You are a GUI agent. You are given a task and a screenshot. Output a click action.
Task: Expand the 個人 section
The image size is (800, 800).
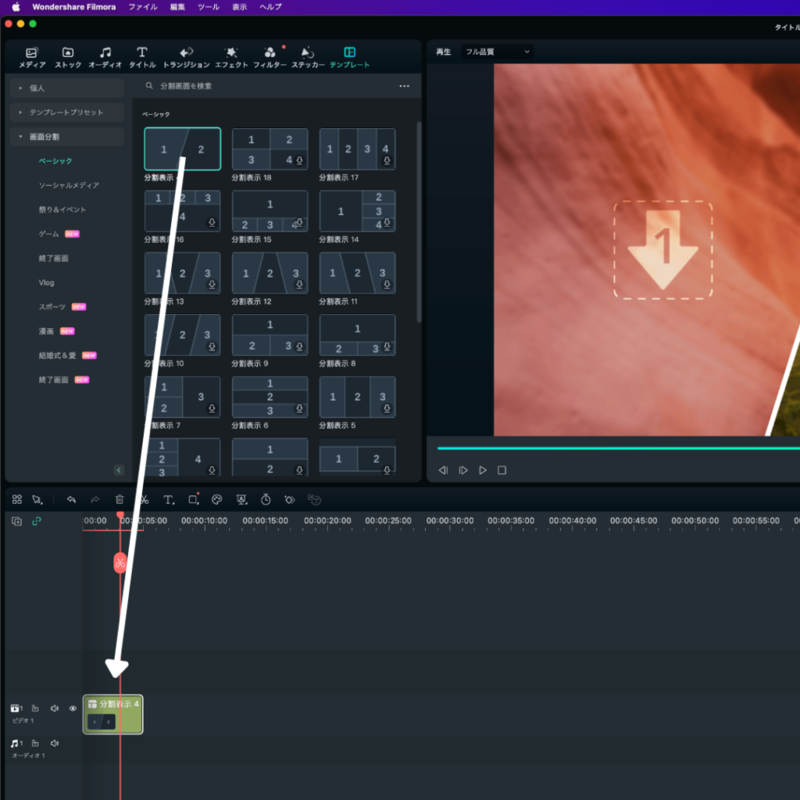click(x=67, y=88)
